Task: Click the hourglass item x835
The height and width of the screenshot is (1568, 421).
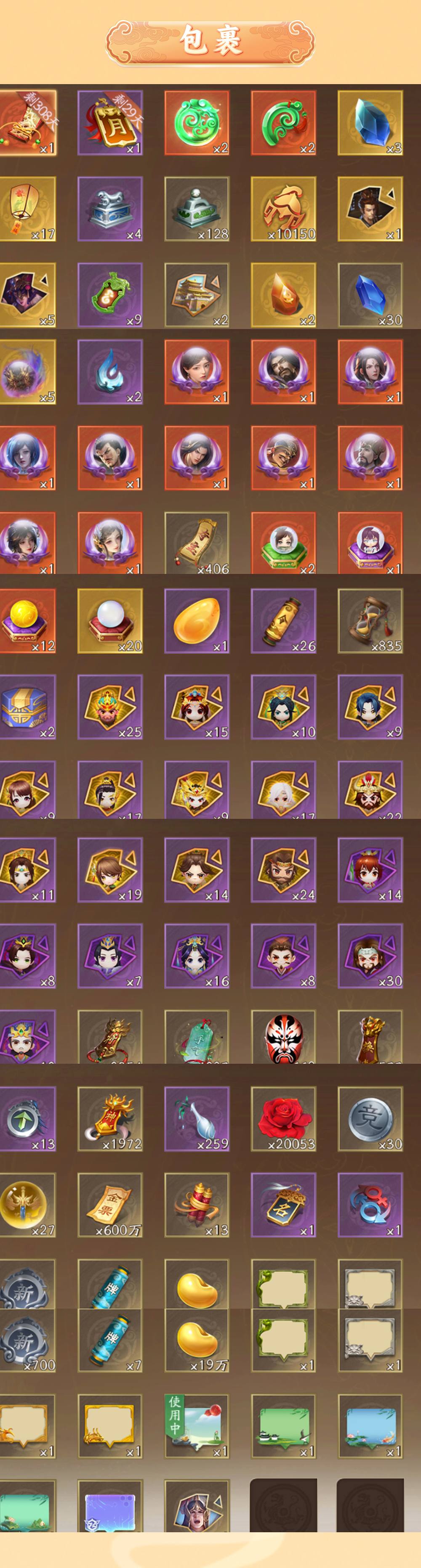Action: [370, 621]
